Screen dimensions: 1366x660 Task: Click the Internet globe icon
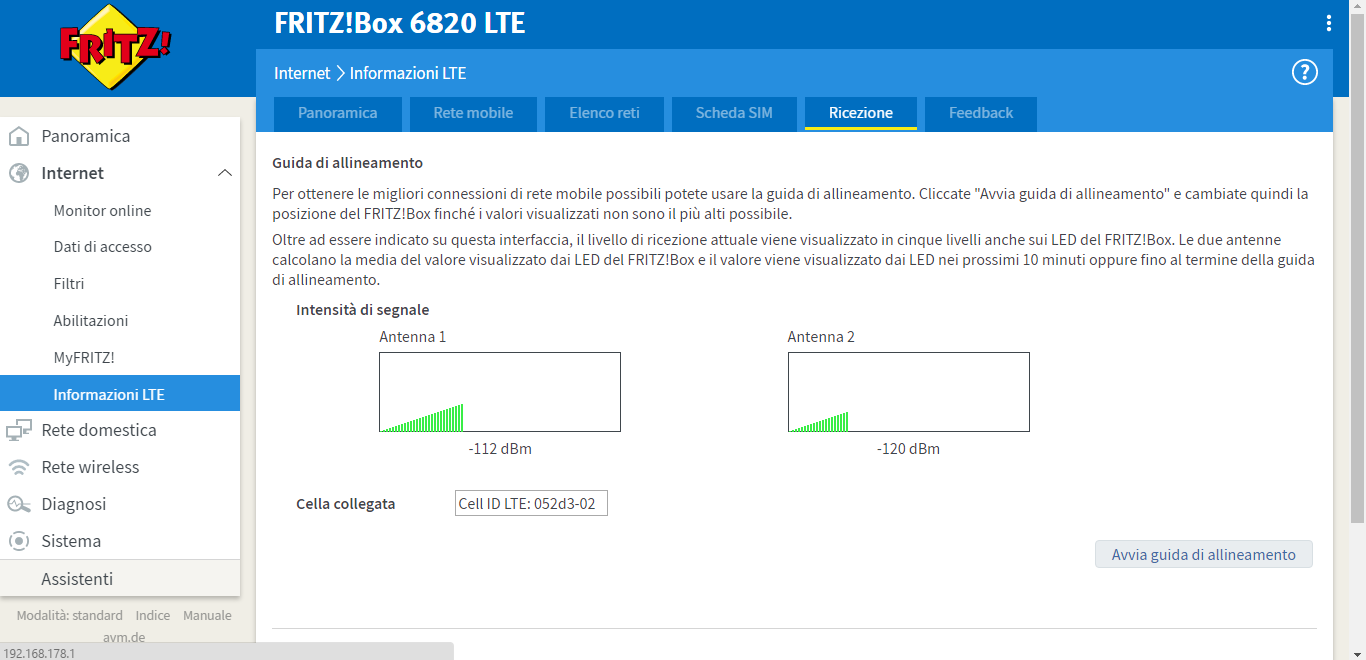pyautogui.click(x=18, y=173)
